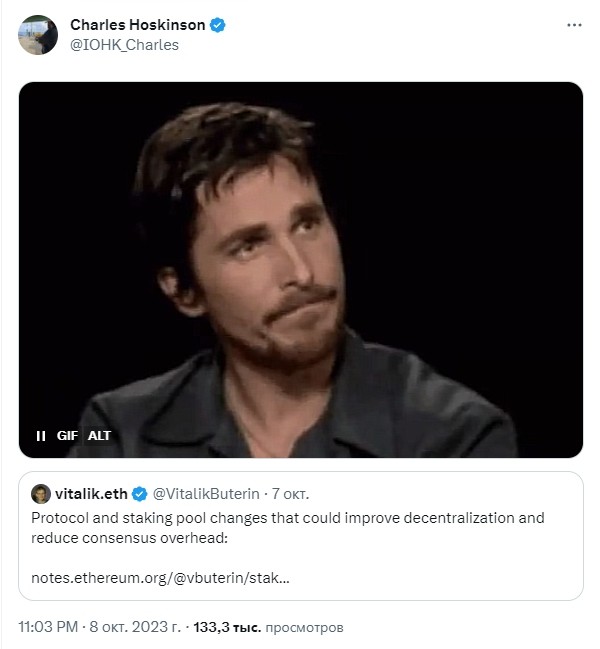Image resolution: width=600 pixels, height=649 pixels.
Task: Click the line 'reduce consensus overhead:' in the quoted tweet
Action: pyautogui.click(x=130, y=538)
